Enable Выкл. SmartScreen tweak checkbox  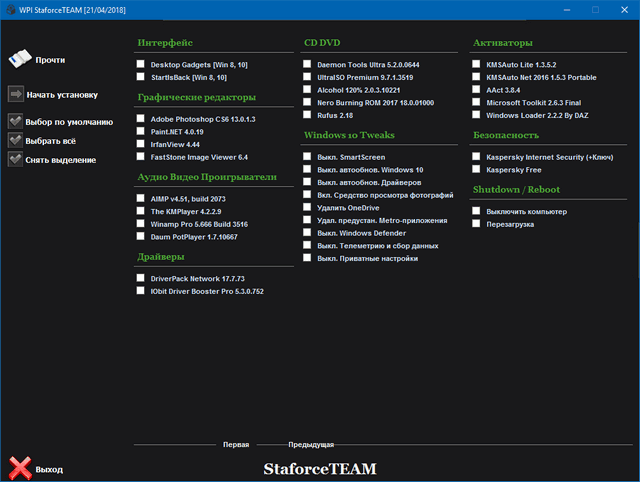pos(307,156)
